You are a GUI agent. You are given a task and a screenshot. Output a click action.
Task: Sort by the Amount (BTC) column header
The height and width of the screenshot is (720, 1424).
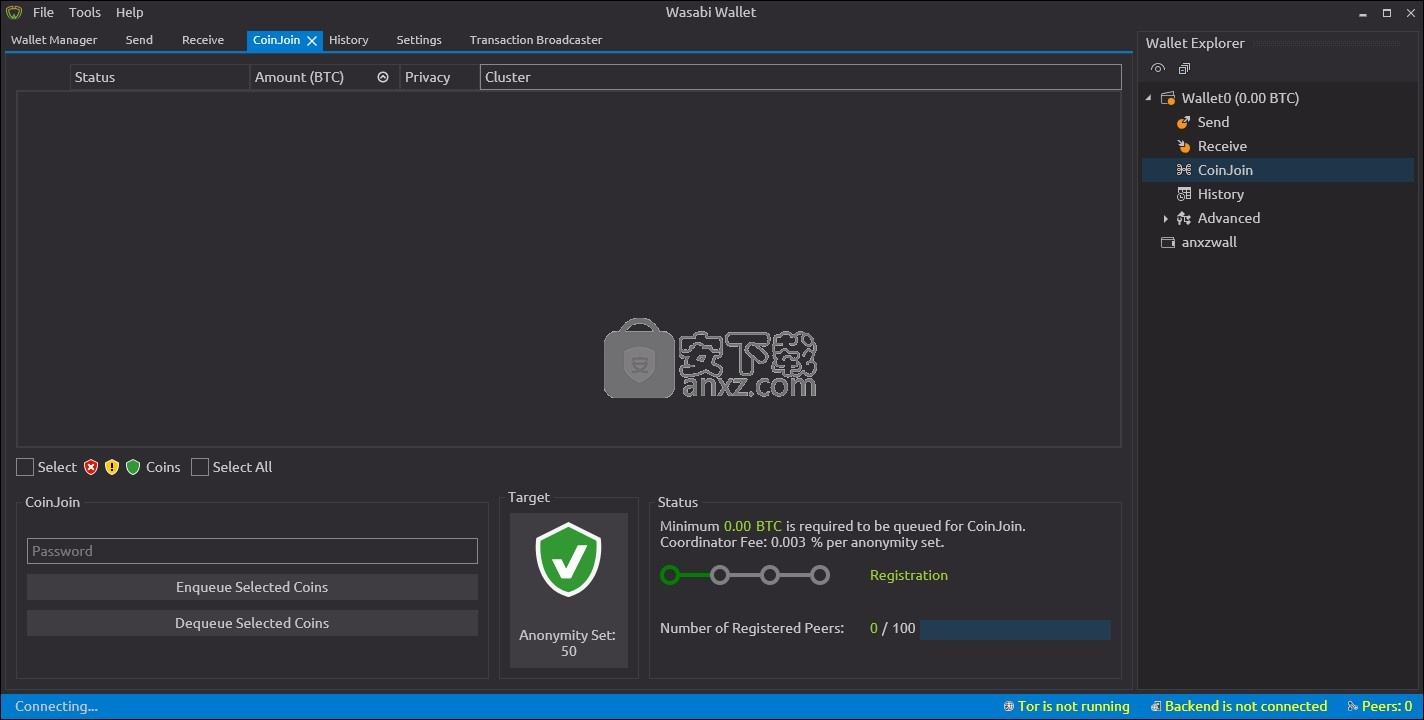(324, 77)
